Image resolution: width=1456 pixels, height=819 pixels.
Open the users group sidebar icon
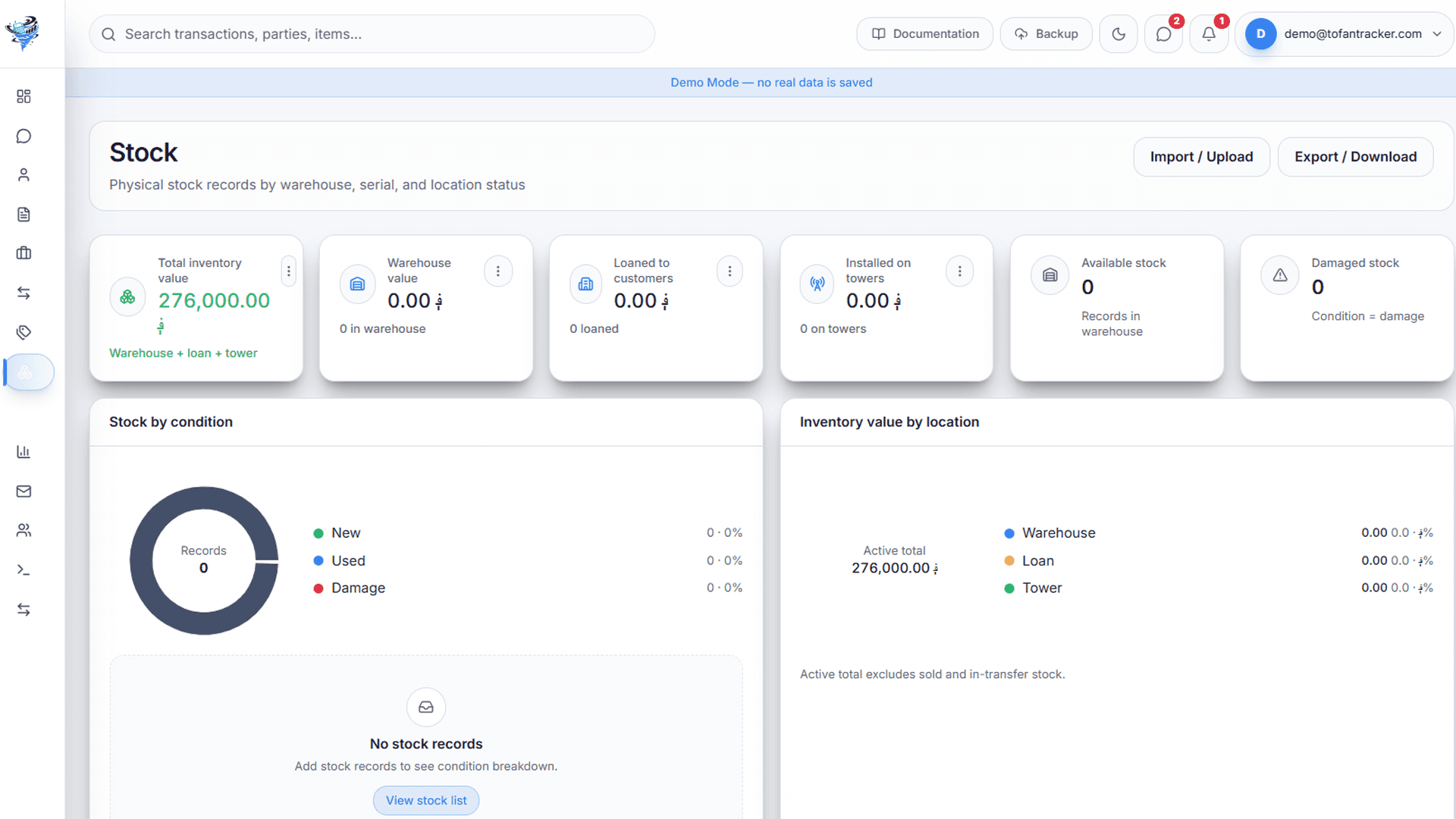[x=24, y=531]
